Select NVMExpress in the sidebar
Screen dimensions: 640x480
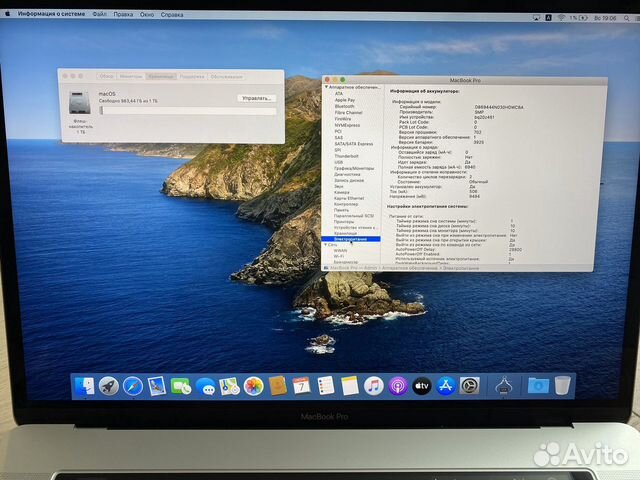pos(347,125)
